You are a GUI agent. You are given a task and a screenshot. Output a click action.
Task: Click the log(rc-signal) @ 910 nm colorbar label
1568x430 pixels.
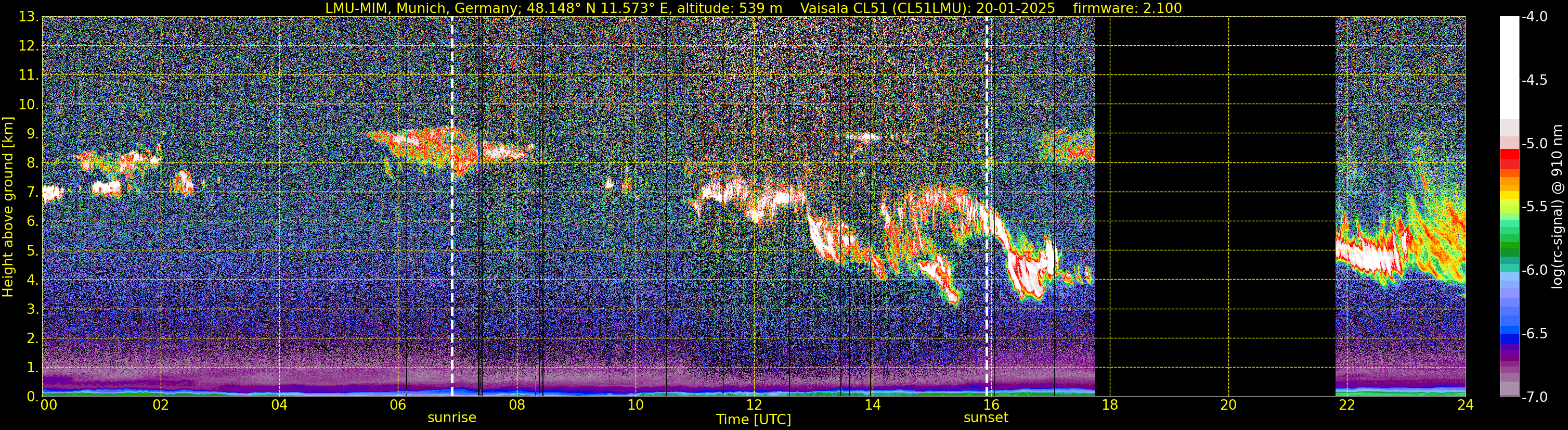(x=1558, y=207)
